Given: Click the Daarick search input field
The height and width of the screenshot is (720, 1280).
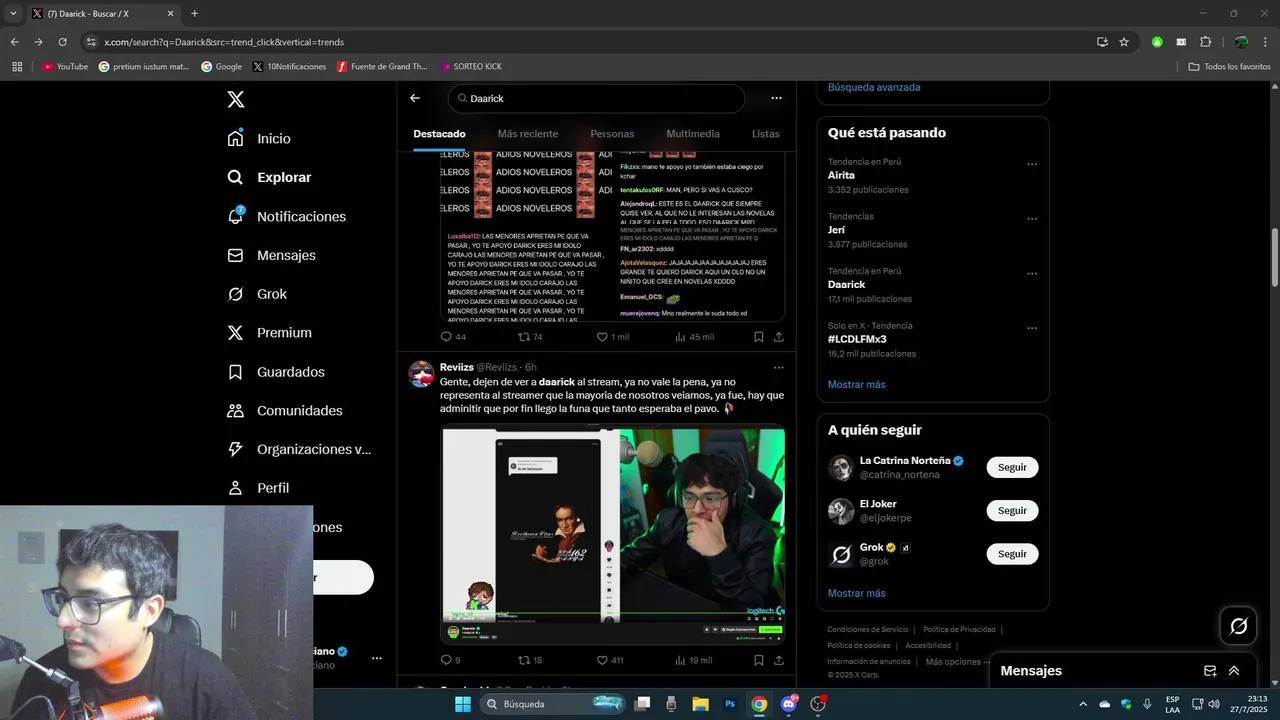Looking at the screenshot, I should tap(596, 98).
